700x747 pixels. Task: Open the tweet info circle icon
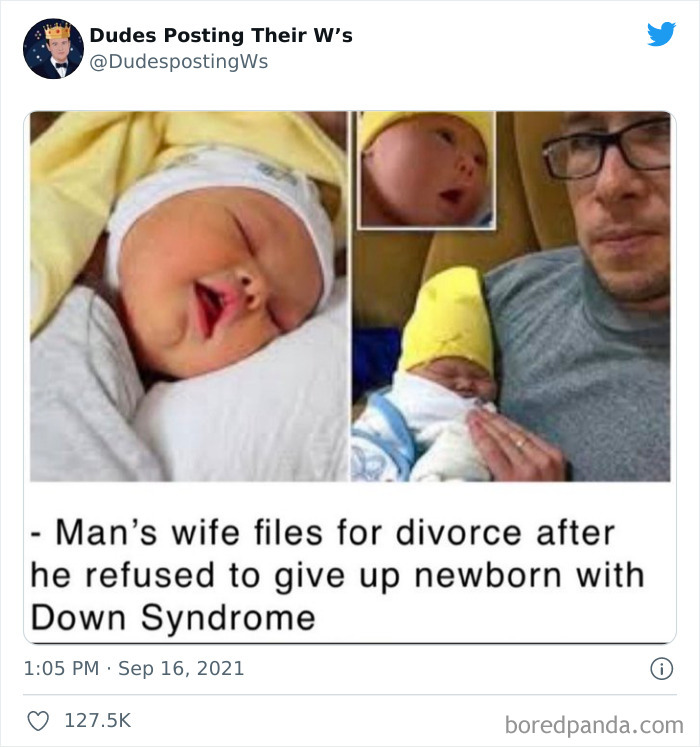point(661,669)
